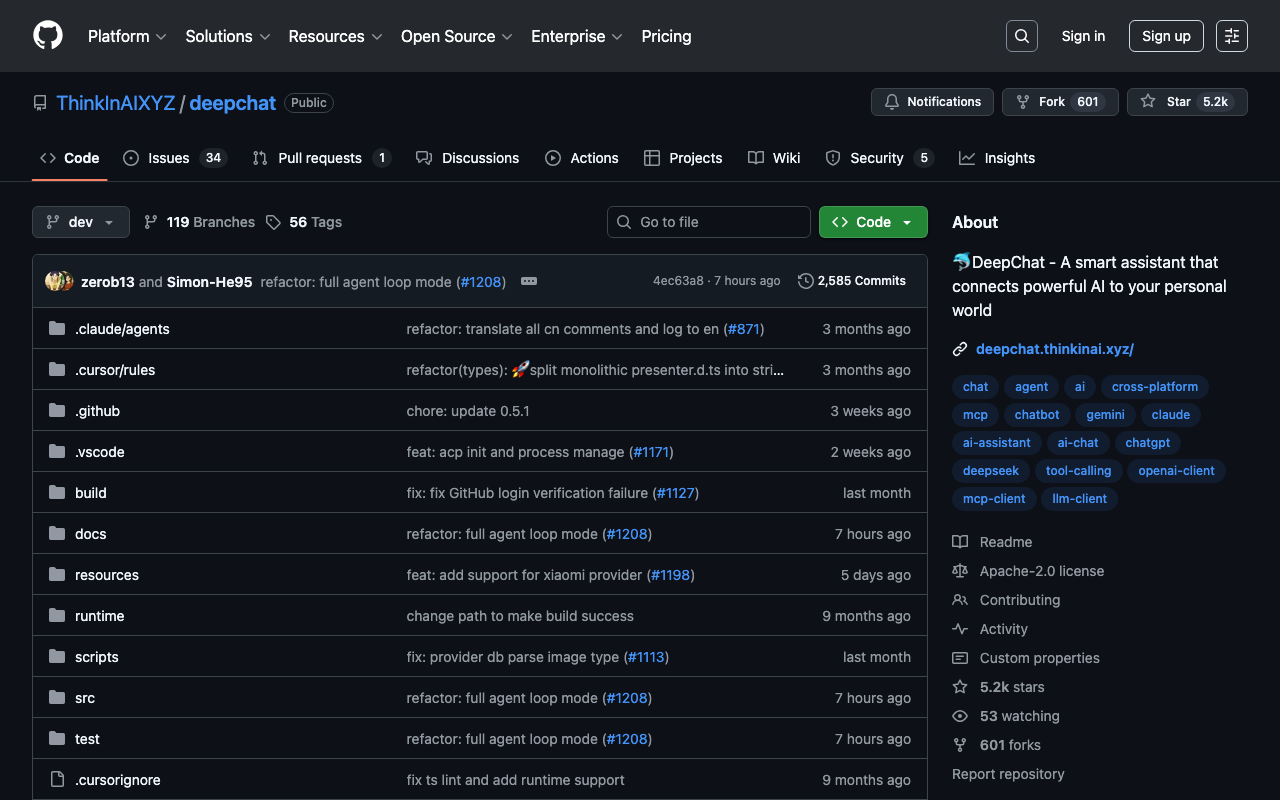Screen dimensions: 1280x800
Task: Click the GitHub logo icon
Action: pyautogui.click(x=48, y=36)
